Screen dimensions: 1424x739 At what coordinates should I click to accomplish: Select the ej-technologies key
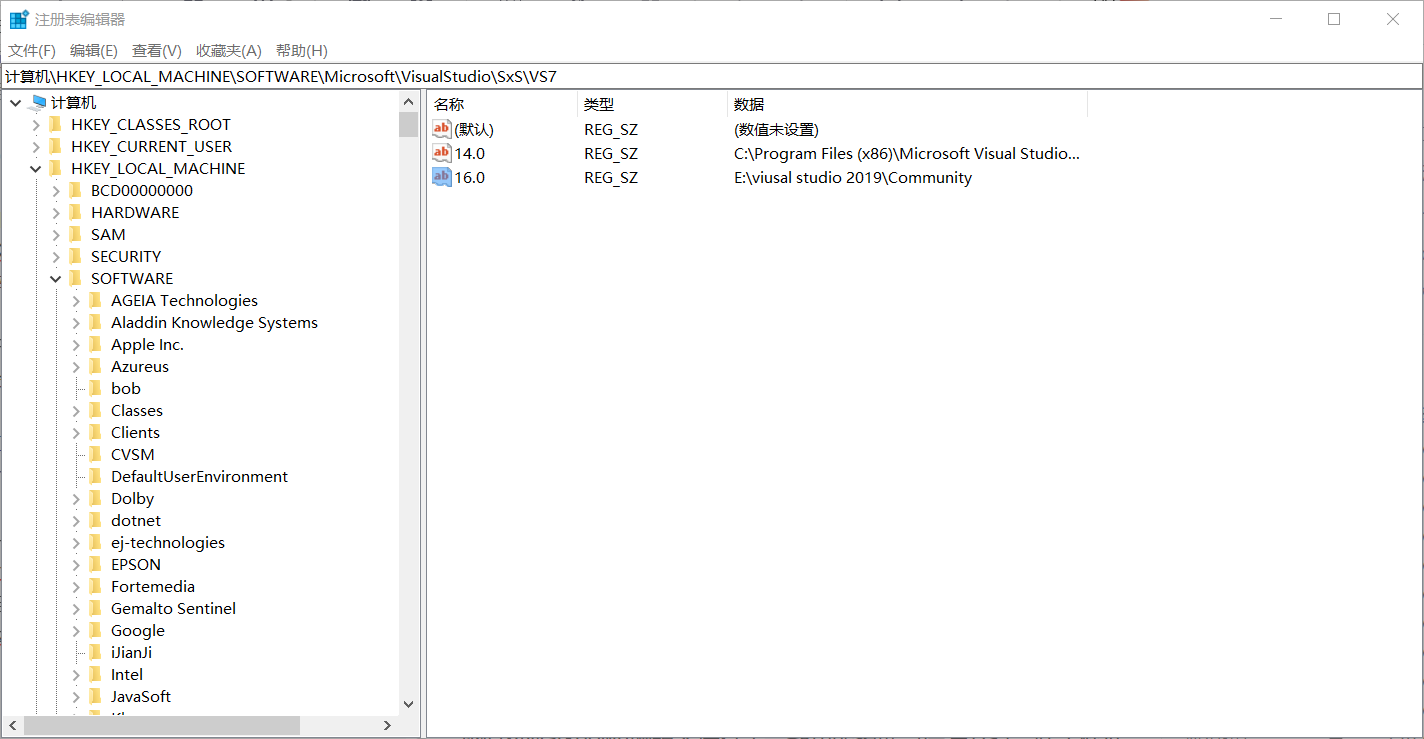(168, 543)
